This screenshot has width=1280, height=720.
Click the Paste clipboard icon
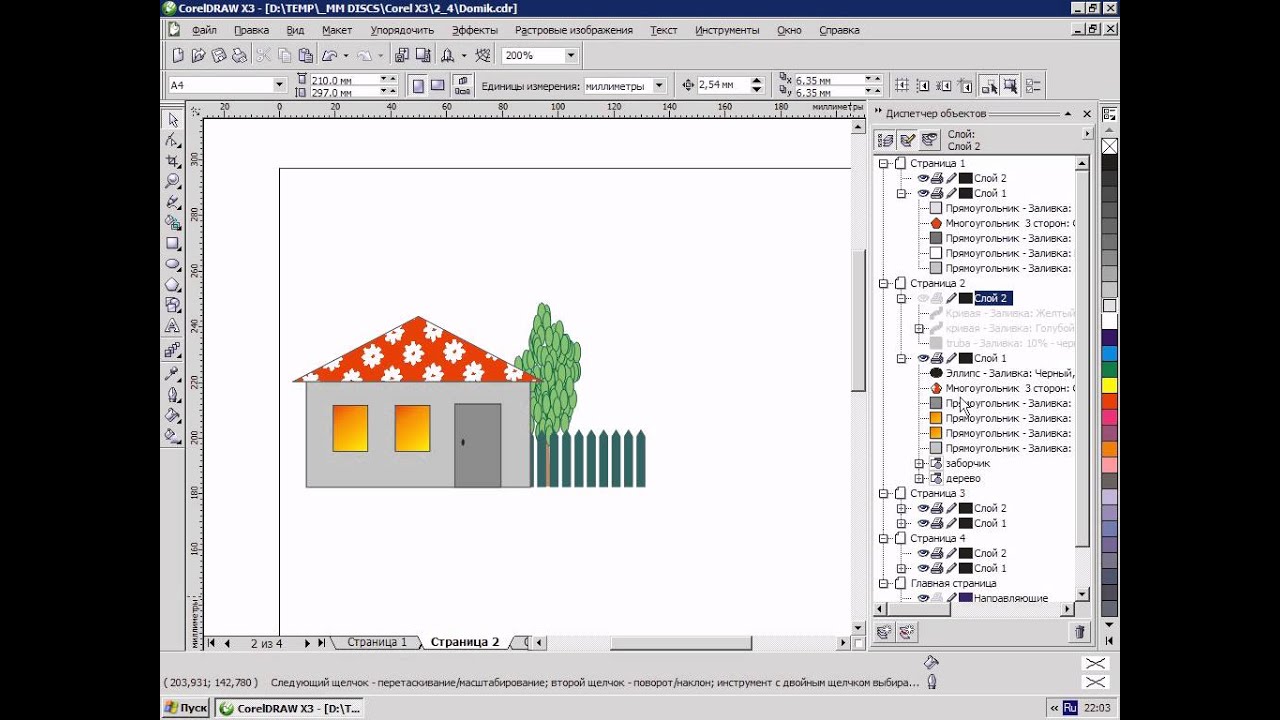click(x=305, y=56)
